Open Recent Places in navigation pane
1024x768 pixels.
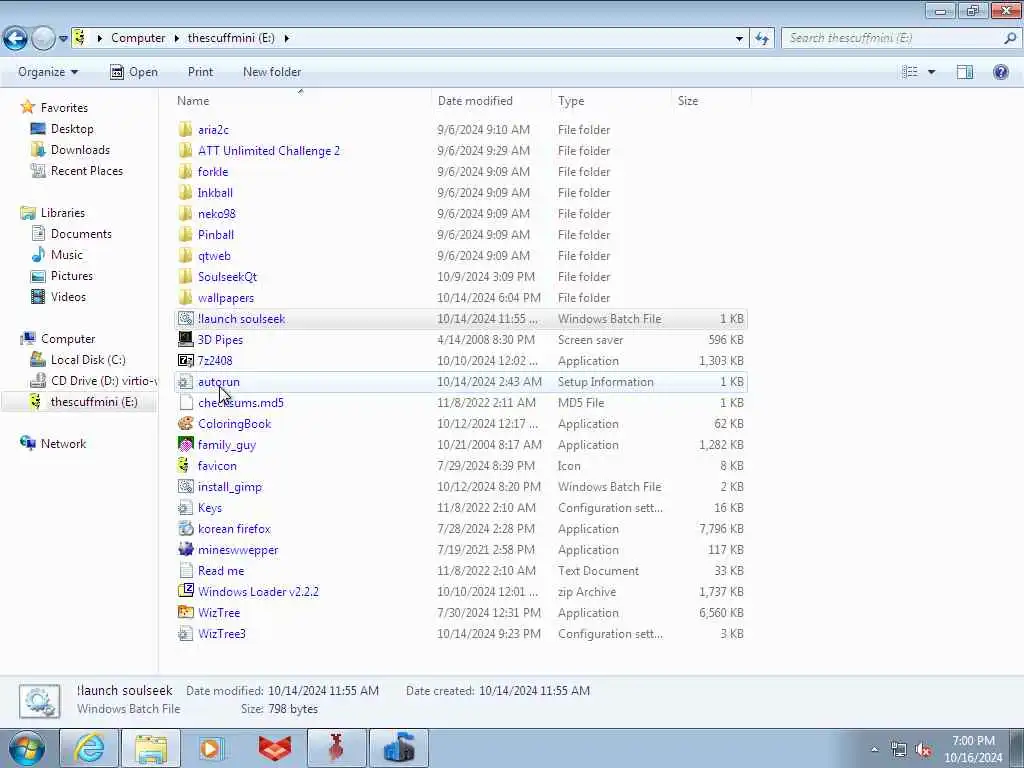pyautogui.click(x=86, y=170)
